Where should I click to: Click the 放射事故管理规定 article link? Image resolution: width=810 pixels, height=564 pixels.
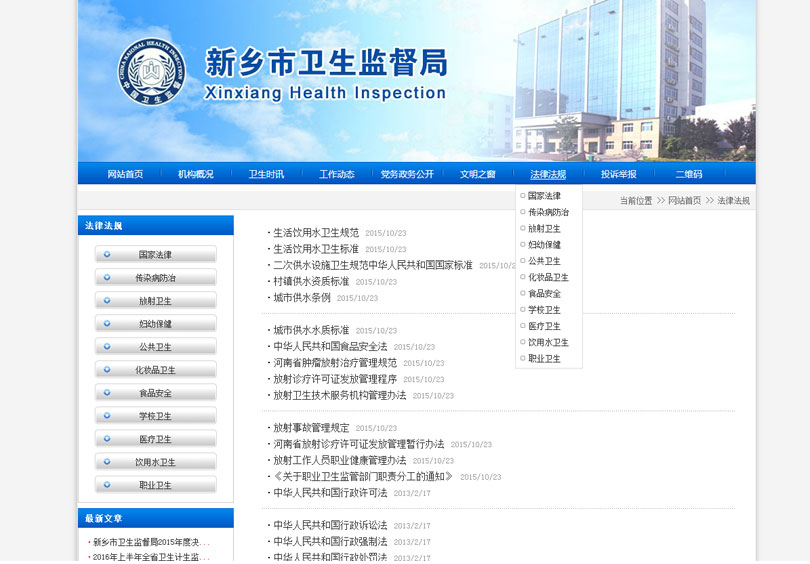[x=311, y=428]
